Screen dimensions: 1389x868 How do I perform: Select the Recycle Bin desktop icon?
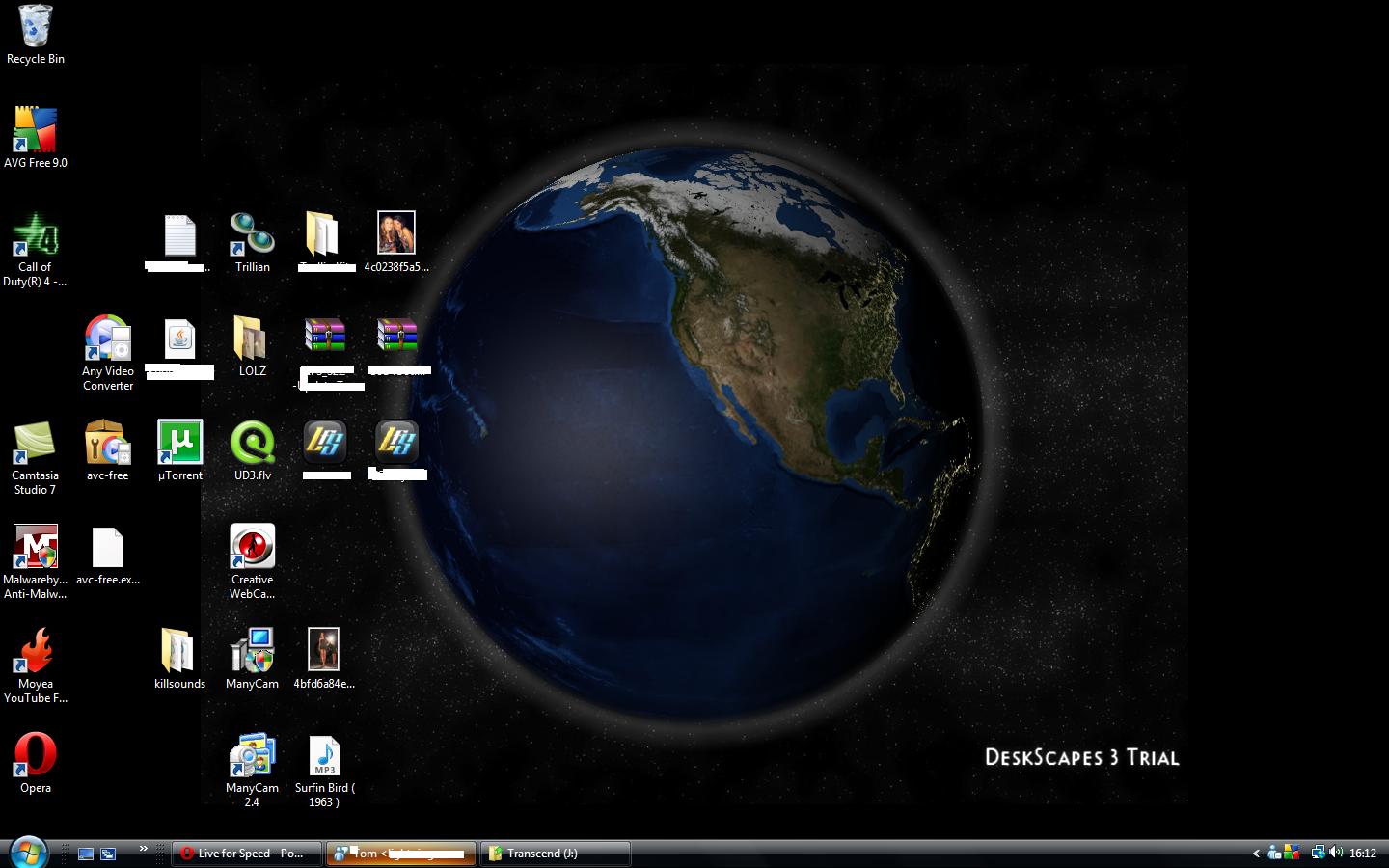pos(36,26)
